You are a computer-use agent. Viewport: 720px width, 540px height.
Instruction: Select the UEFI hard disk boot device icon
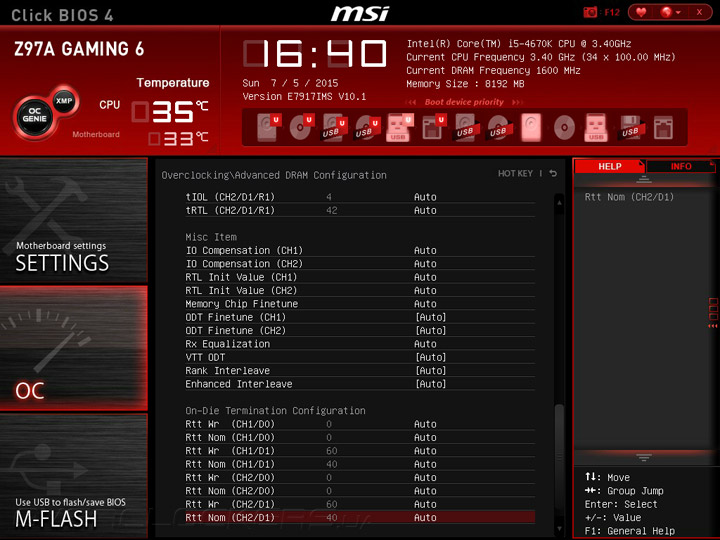click(x=268, y=127)
